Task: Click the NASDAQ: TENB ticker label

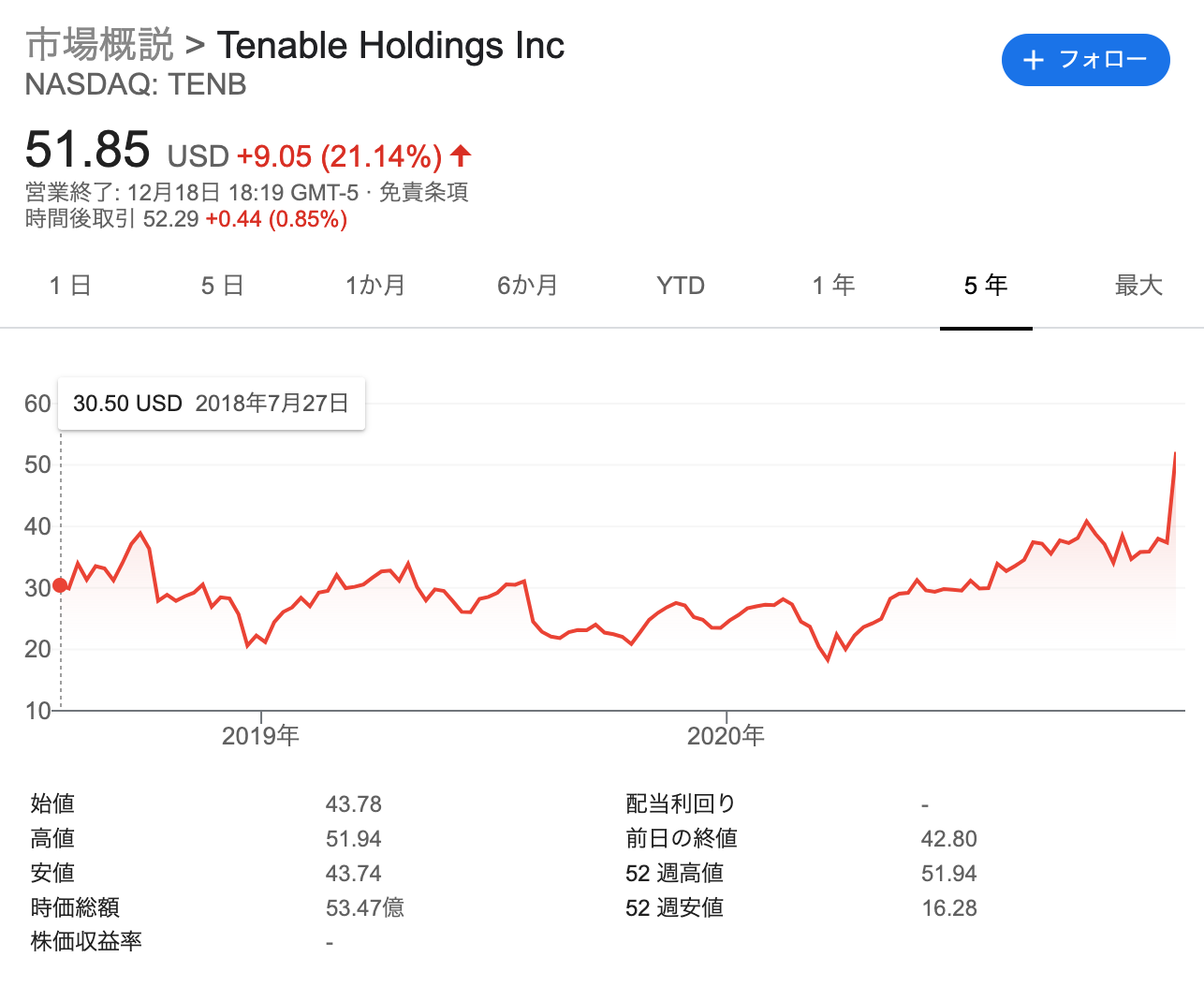Action: (x=134, y=84)
